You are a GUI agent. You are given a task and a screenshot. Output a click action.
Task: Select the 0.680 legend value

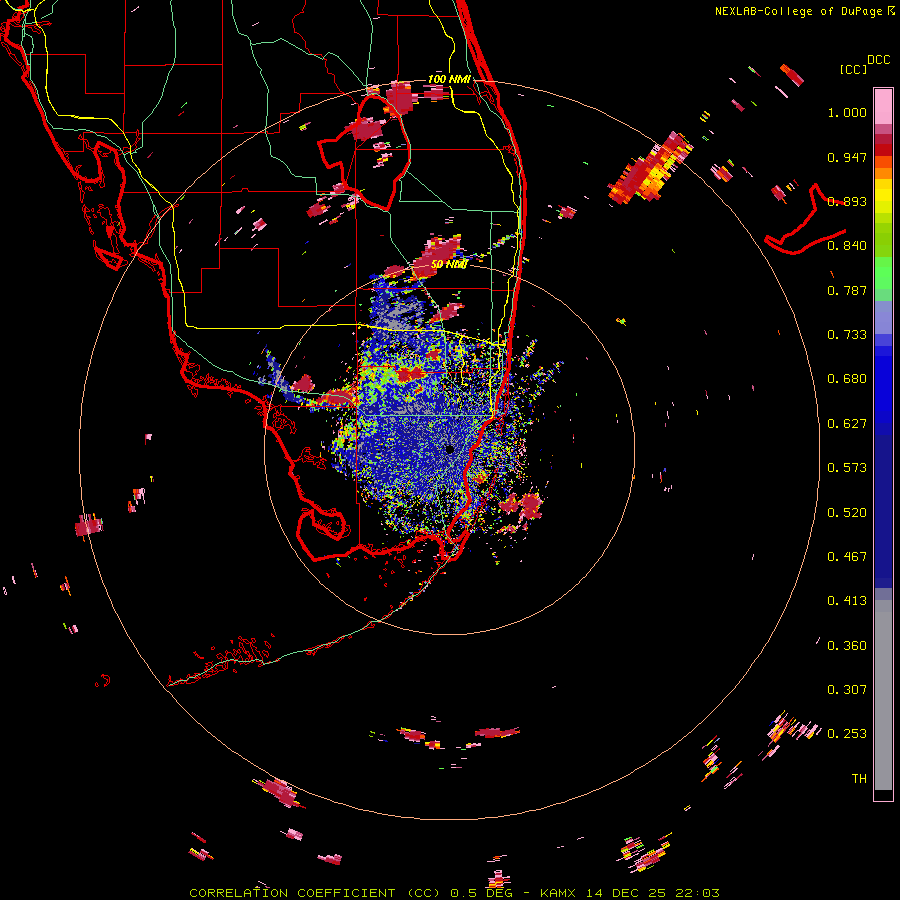847,379
